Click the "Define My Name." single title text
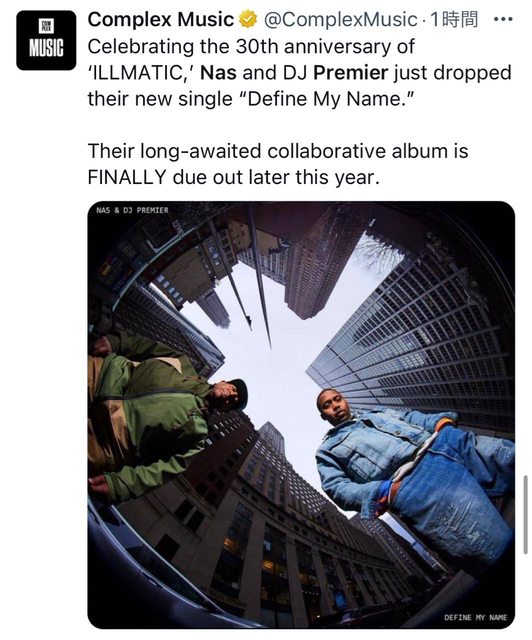 331,99
